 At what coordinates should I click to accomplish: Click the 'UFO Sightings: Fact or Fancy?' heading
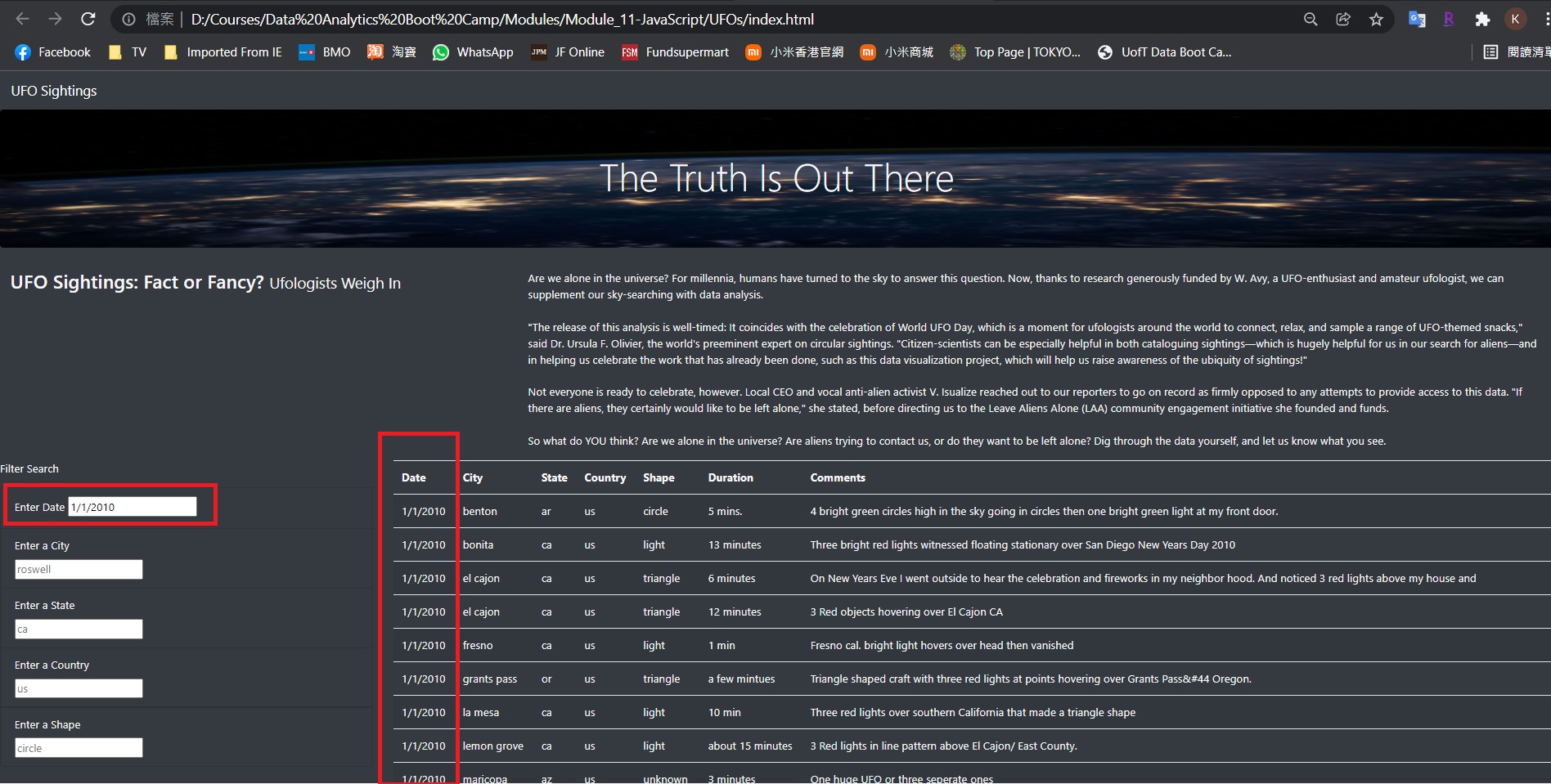click(x=137, y=282)
